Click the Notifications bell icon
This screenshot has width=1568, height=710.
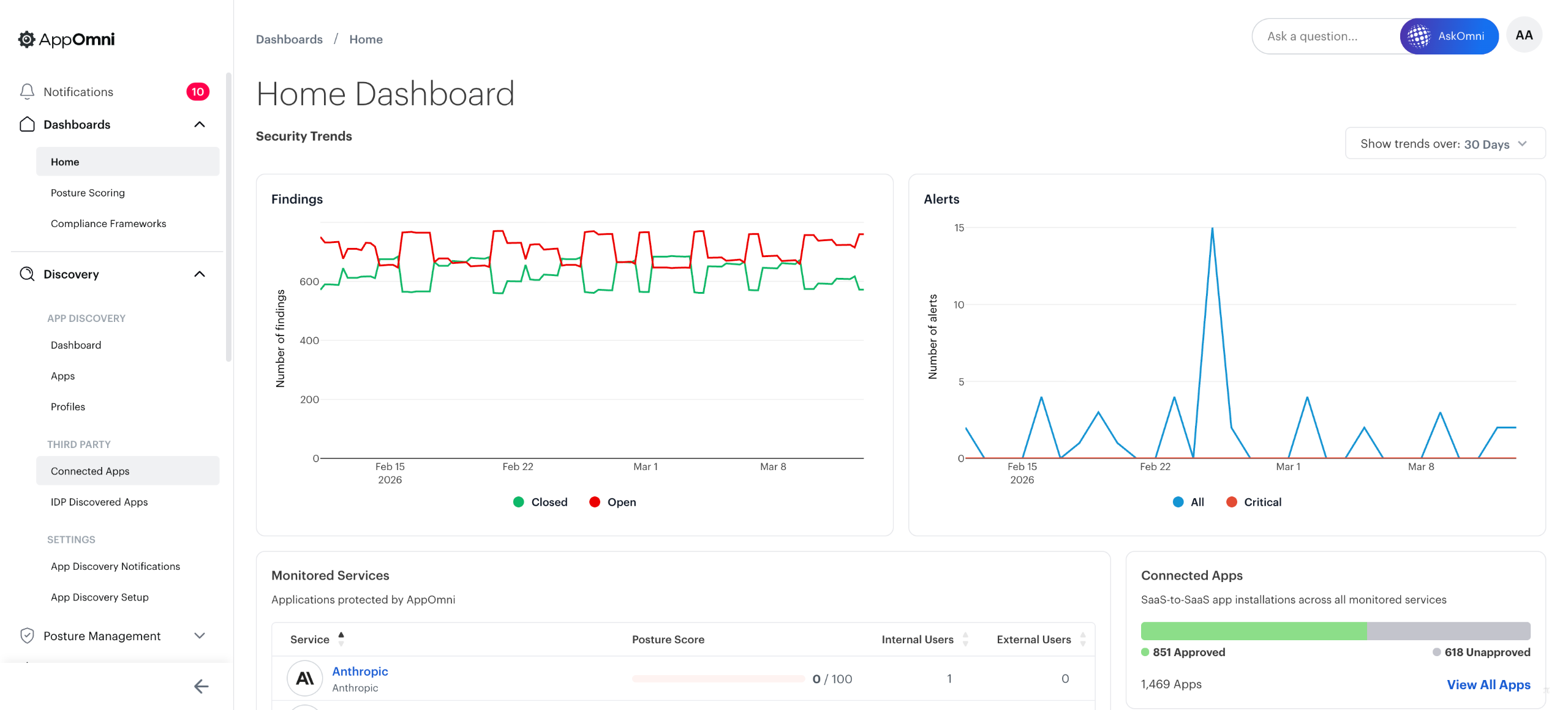point(27,92)
